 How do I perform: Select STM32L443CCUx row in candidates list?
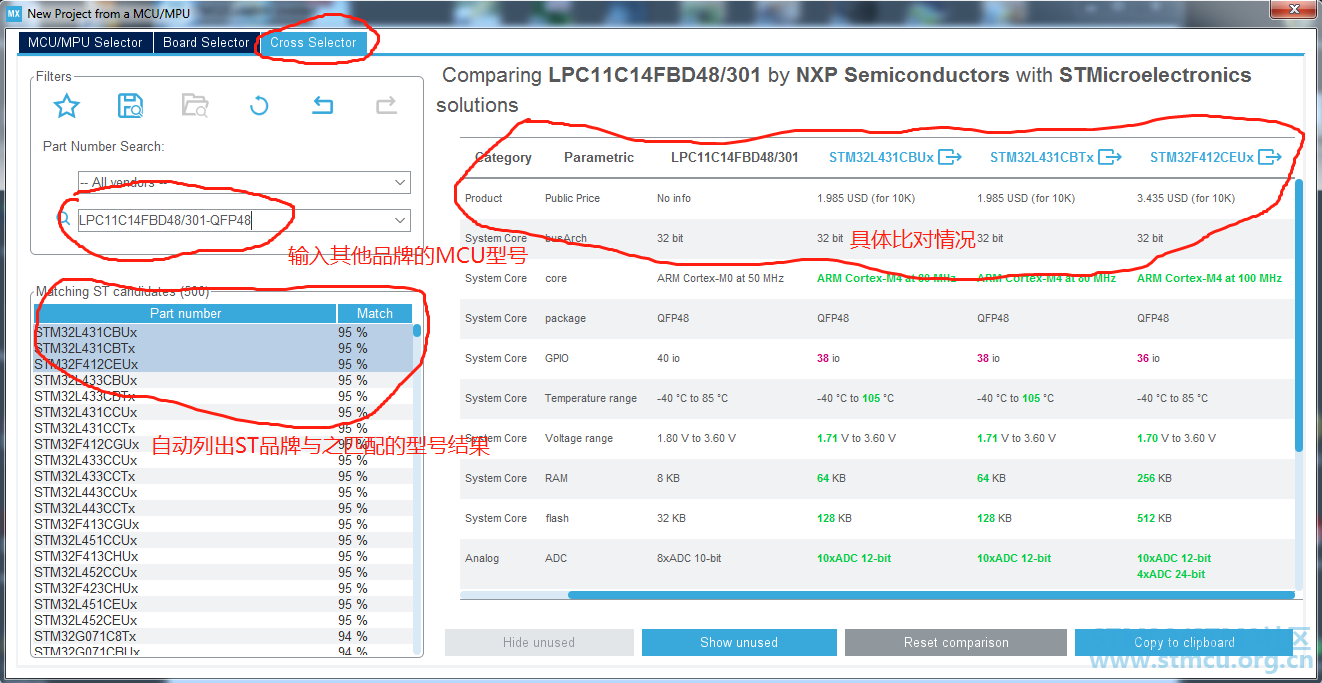223,492
